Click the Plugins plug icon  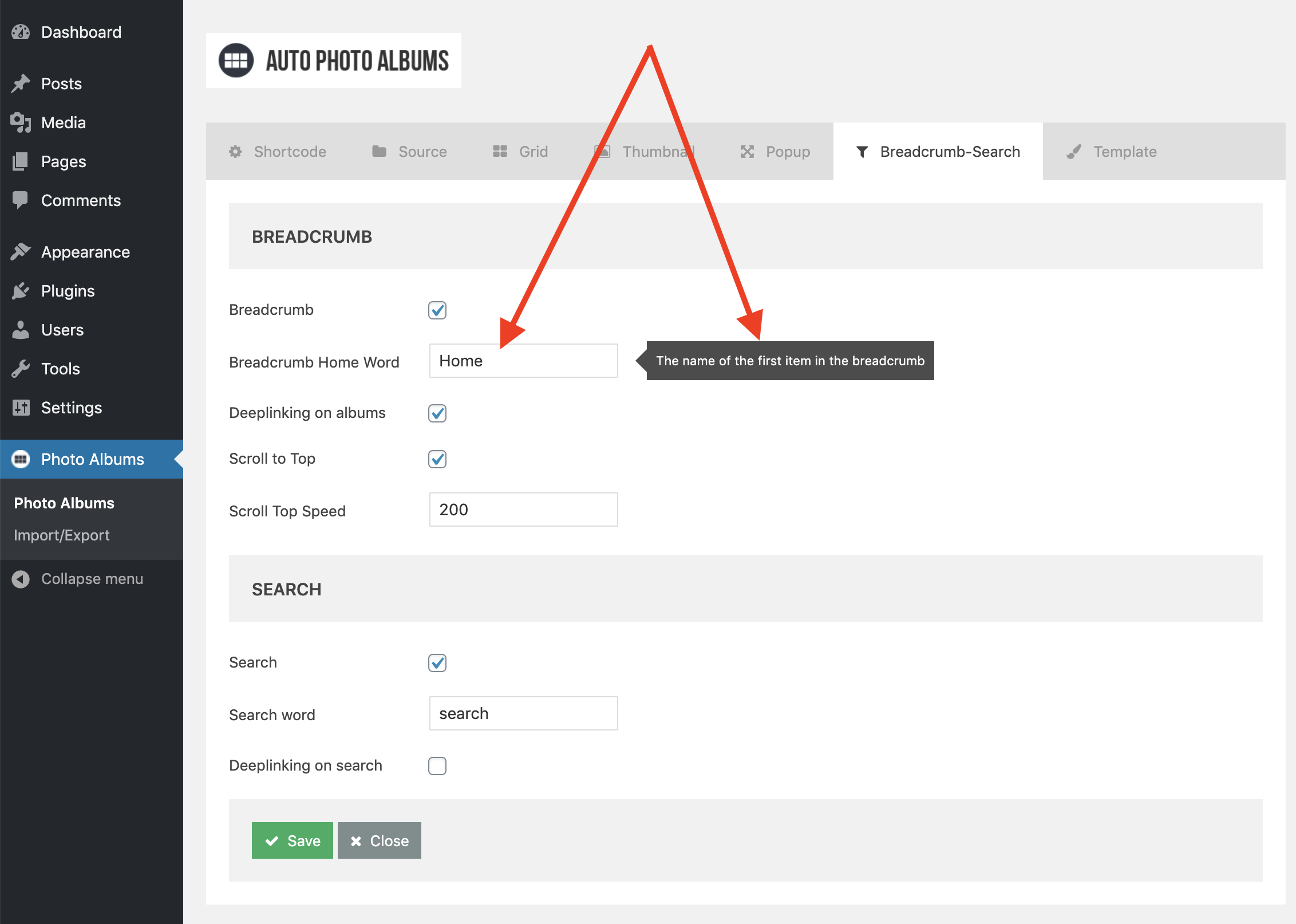tap(21, 291)
